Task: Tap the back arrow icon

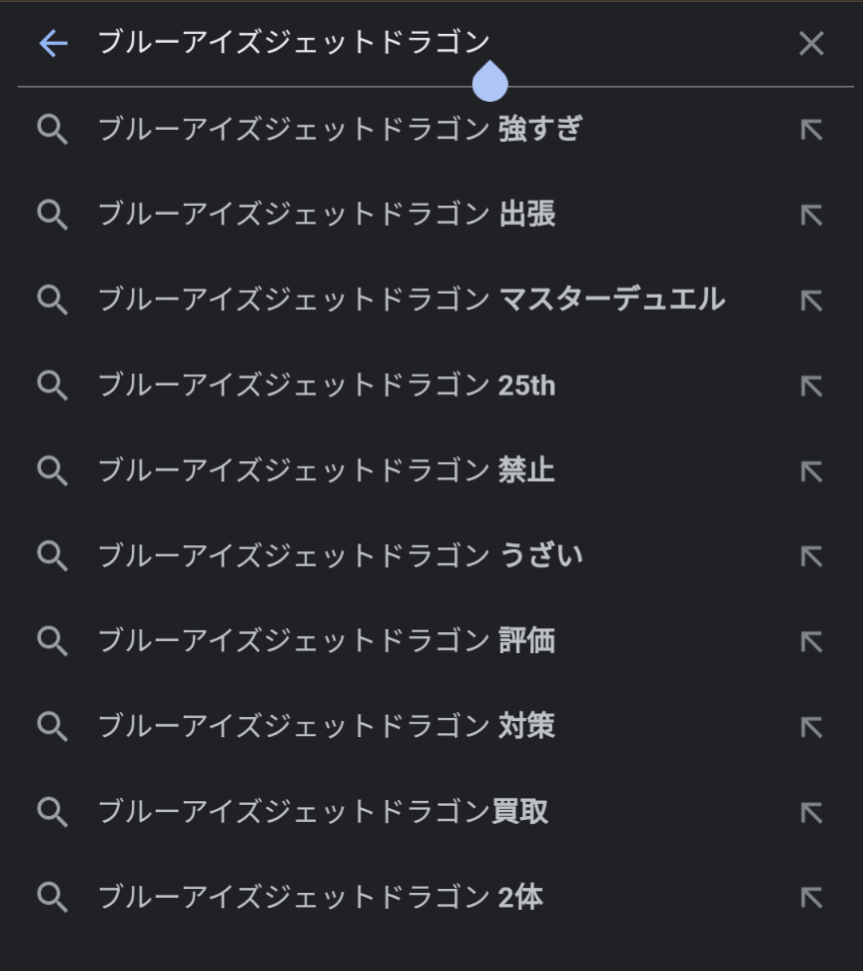Action: point(52,44)
